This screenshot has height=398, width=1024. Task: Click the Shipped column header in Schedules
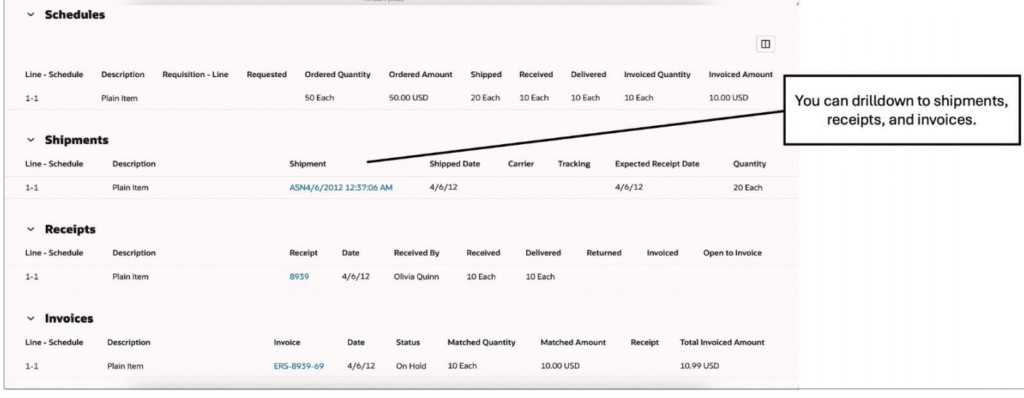pyautogui.click(x=486, y=75)
